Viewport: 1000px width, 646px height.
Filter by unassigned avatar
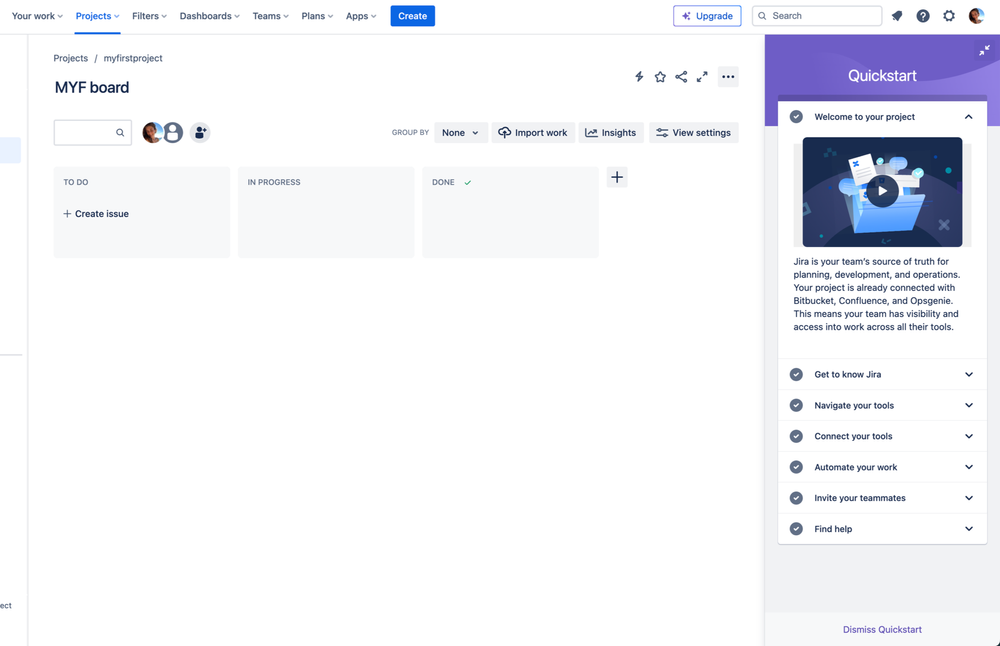(173, 133)
